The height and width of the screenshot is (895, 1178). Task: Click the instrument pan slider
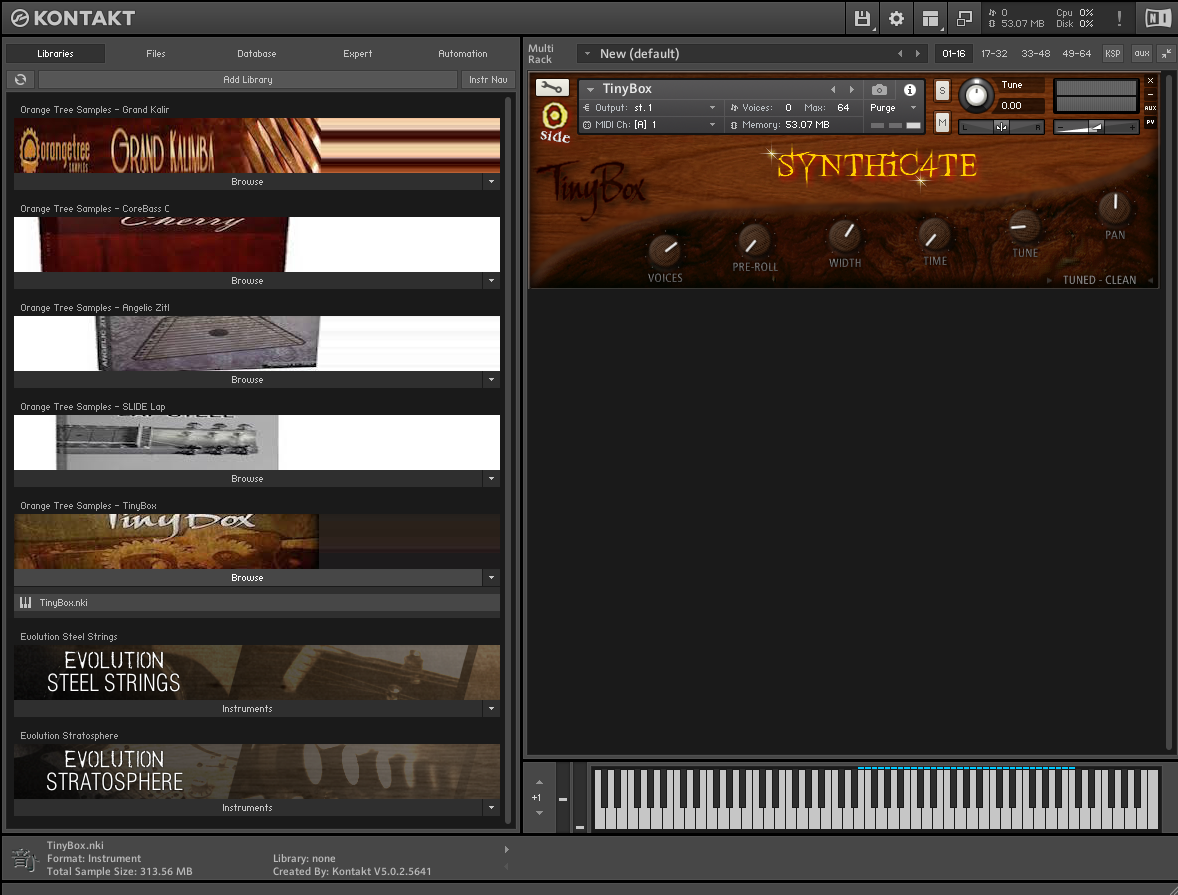click(1001, 127)
